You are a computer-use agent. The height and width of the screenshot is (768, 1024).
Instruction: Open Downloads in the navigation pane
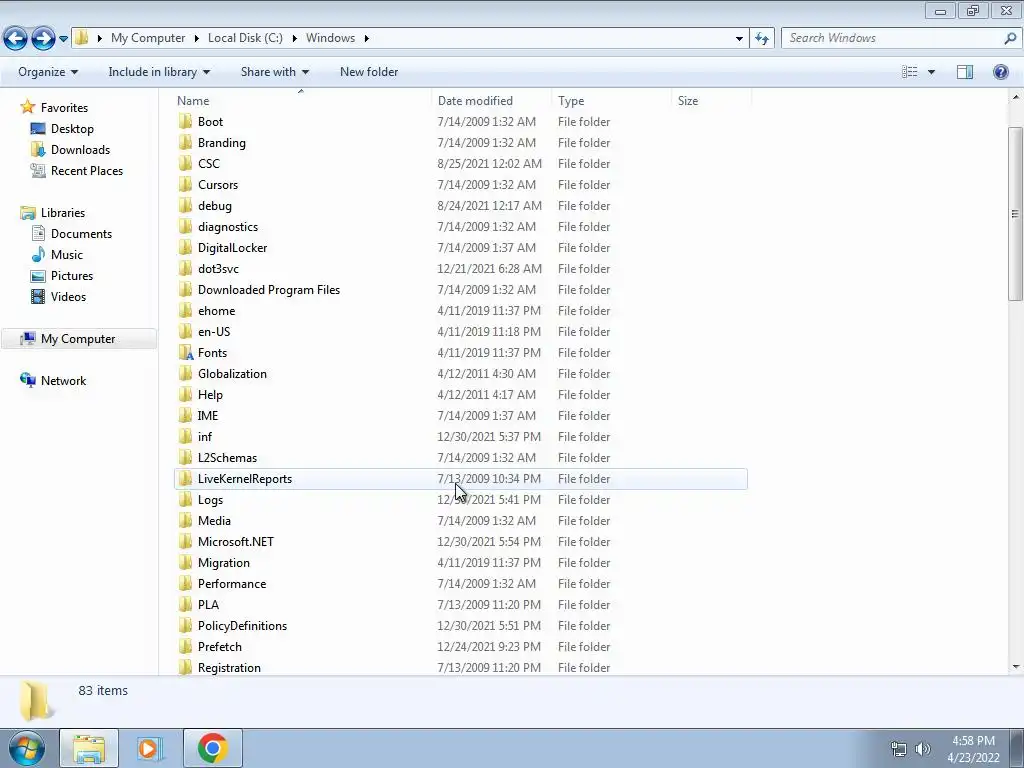[x=80, y=150]
